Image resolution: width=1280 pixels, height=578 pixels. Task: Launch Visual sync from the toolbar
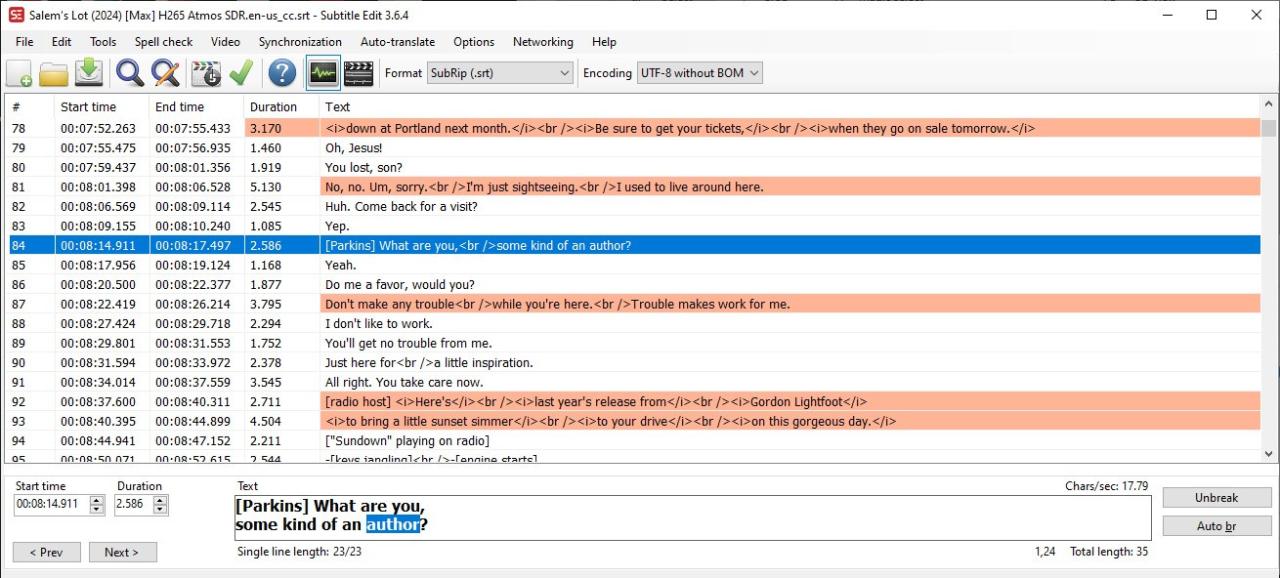pos(206,73)
